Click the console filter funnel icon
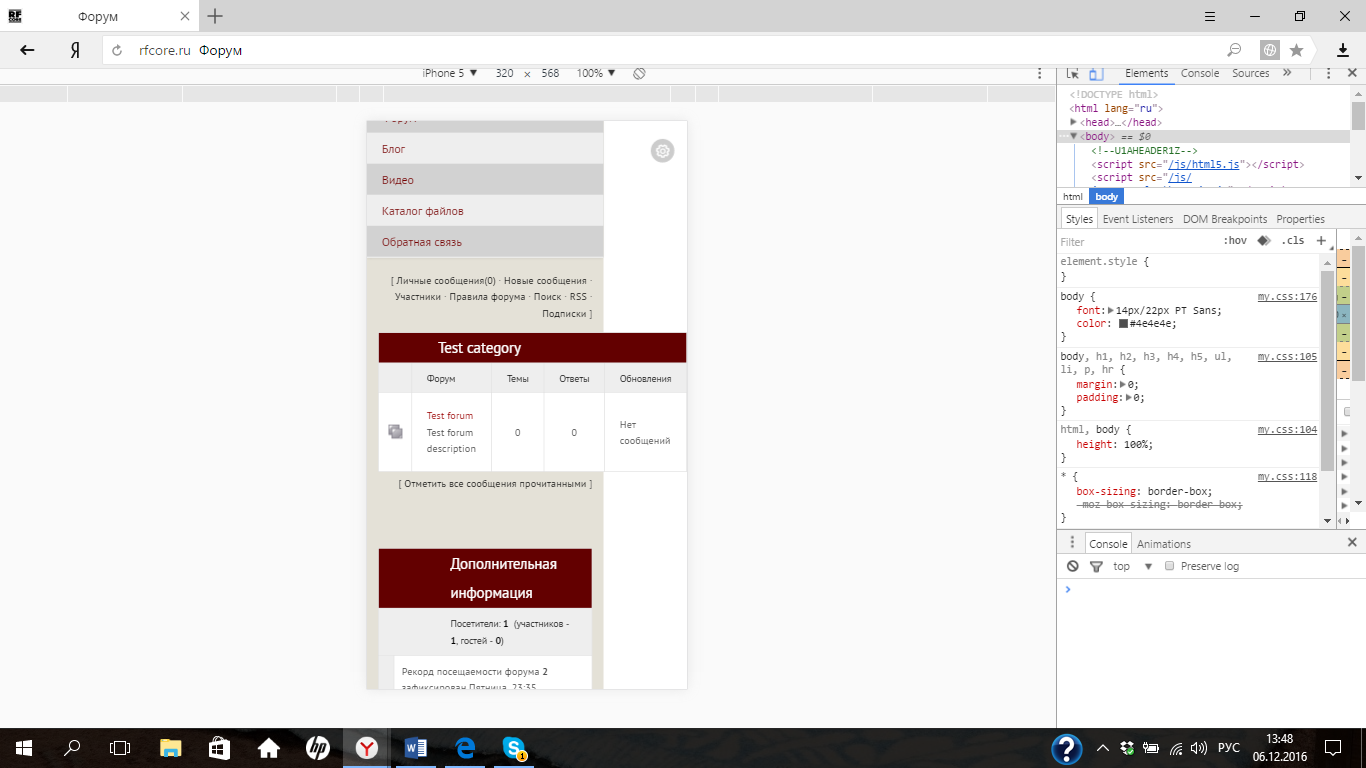The width and height of the screenshot is (1366, 768). (x=1096, y=566)
